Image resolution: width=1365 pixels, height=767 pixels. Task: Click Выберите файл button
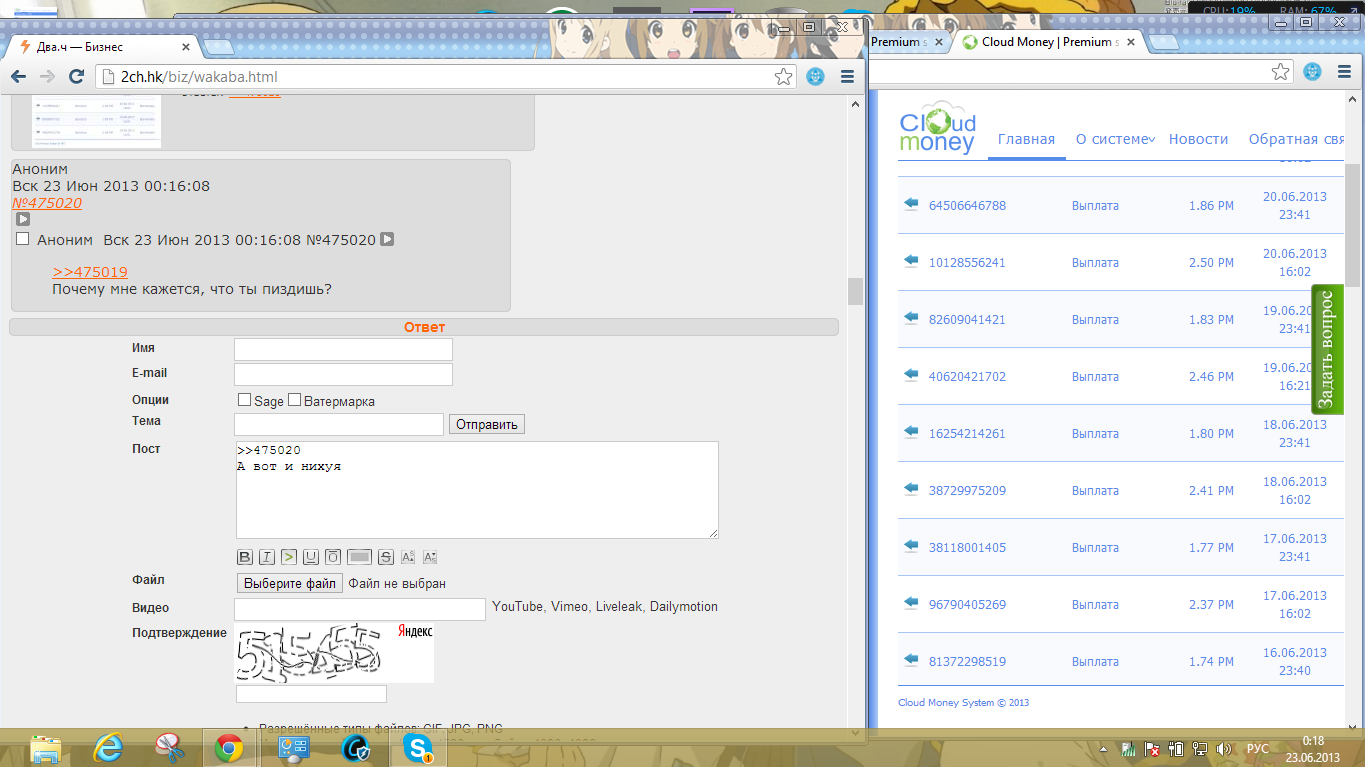click(290, 583)
